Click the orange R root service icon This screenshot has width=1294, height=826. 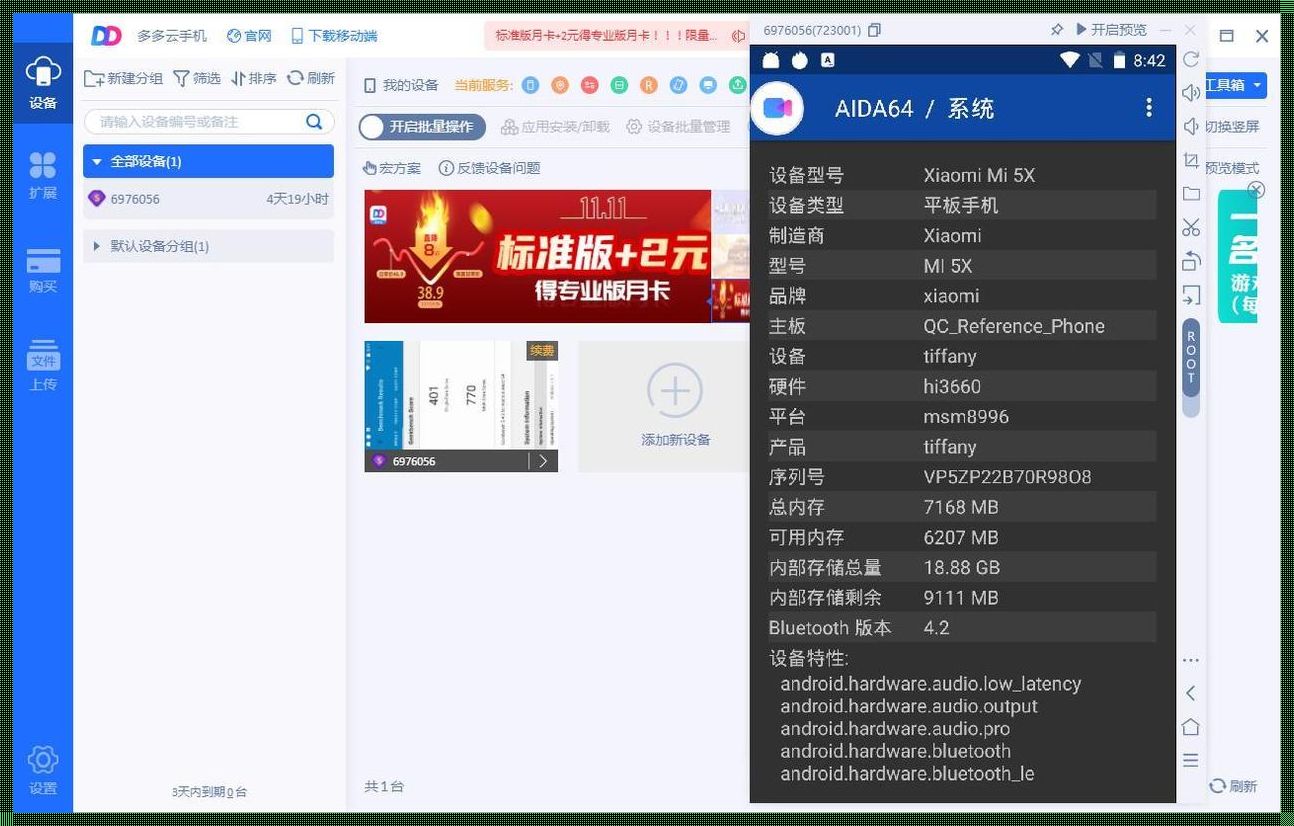click(x=649, y=85)
